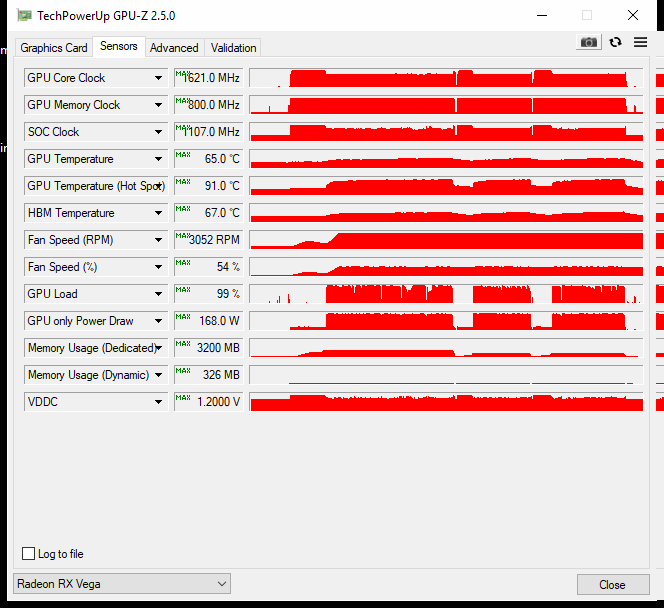This screenshot has height=608, width=664.
Task: Click the 326 MB dynamic memory value
Action: (209, 375)
